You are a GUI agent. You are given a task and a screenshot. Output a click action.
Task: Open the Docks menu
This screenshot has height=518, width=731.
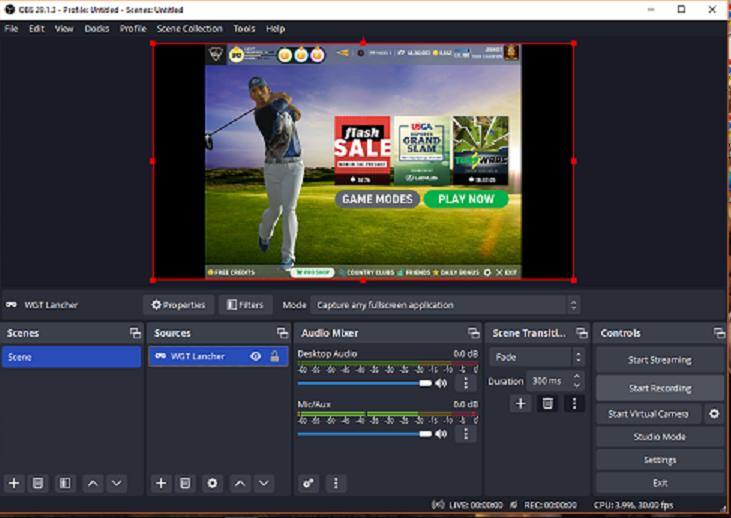97,29
